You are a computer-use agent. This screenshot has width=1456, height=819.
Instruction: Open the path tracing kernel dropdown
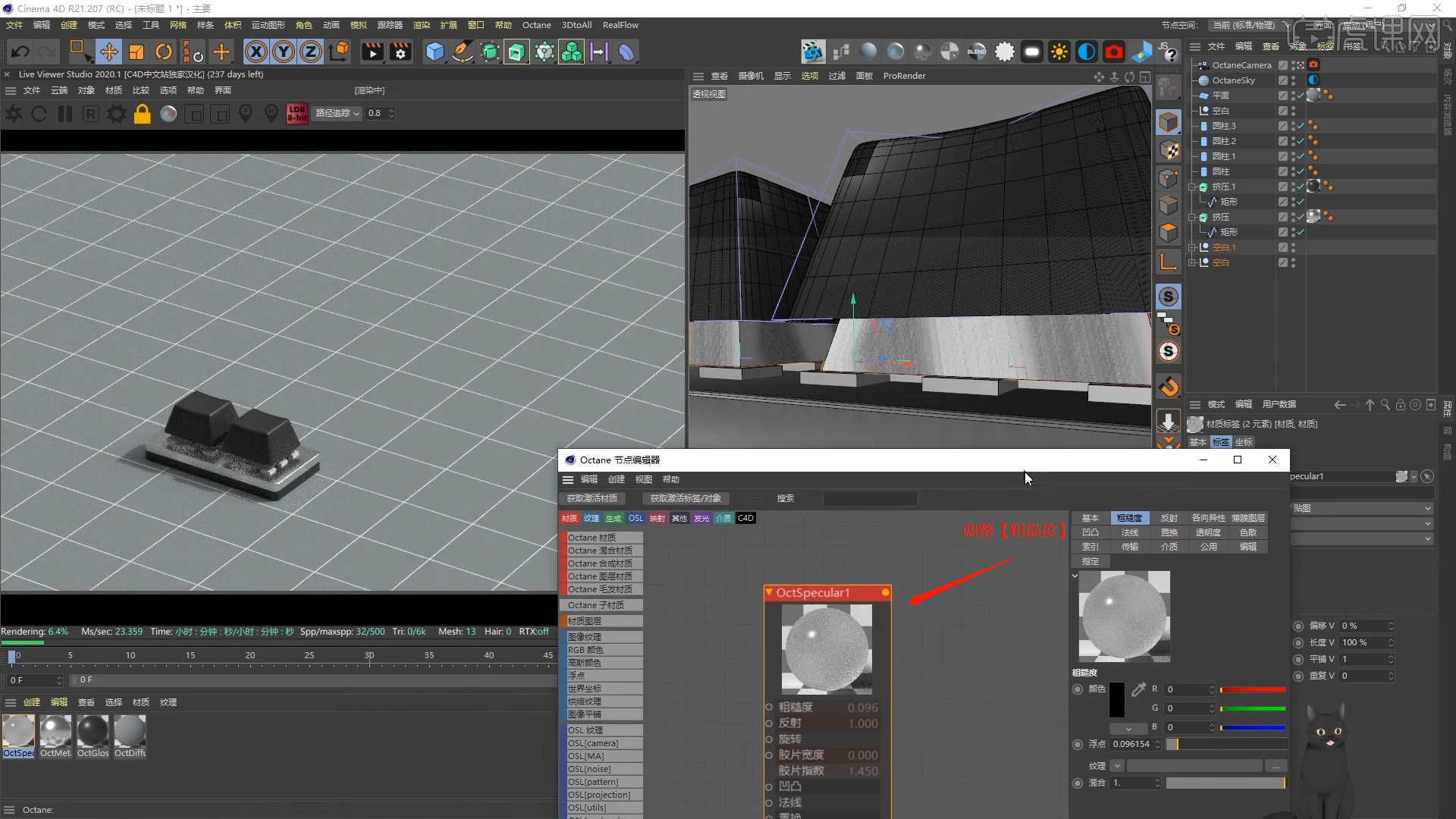pyautogui.click(x=337, y=113)
